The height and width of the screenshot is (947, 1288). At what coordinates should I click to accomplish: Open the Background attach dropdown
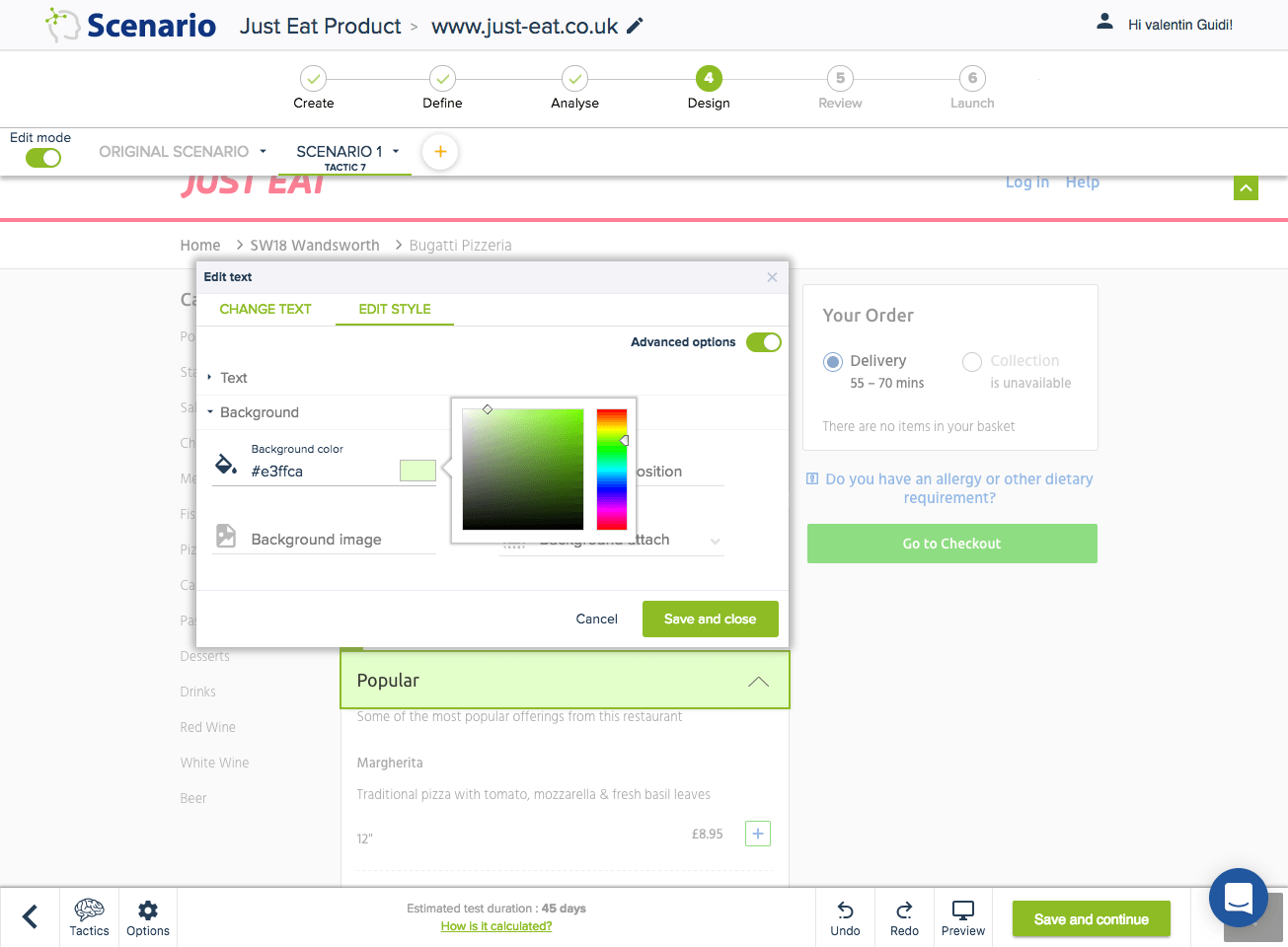(x=716, y=541)
